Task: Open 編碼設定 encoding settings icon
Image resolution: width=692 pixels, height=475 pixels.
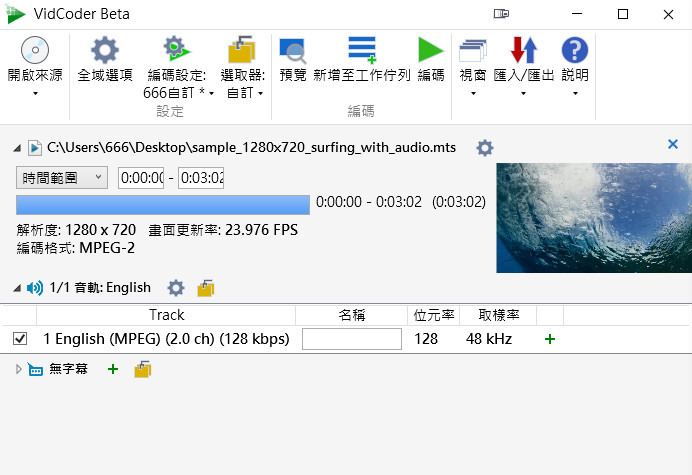Action: click(x=176, y=49)
